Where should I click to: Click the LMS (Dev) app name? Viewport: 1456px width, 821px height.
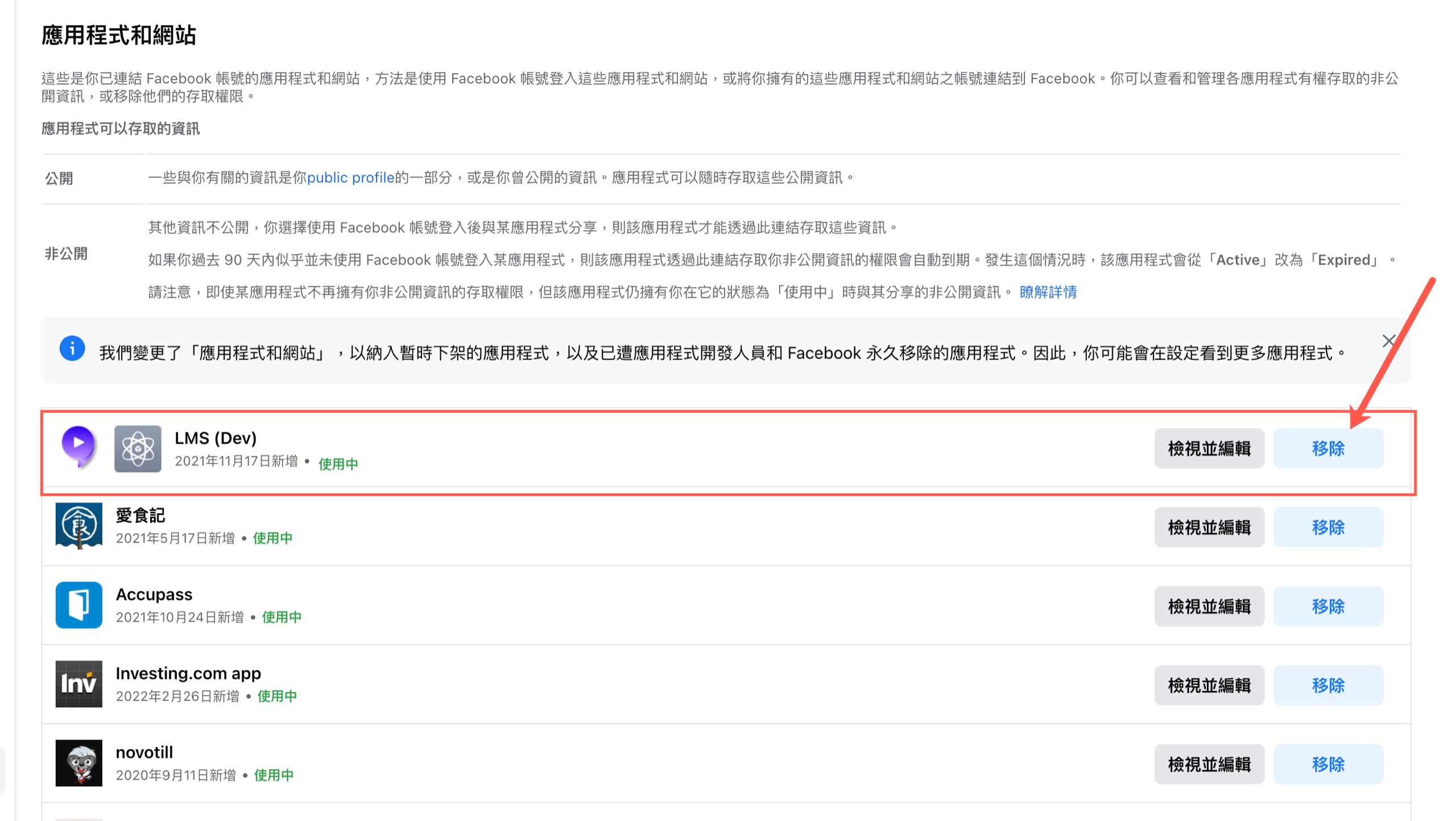[216, 438]
